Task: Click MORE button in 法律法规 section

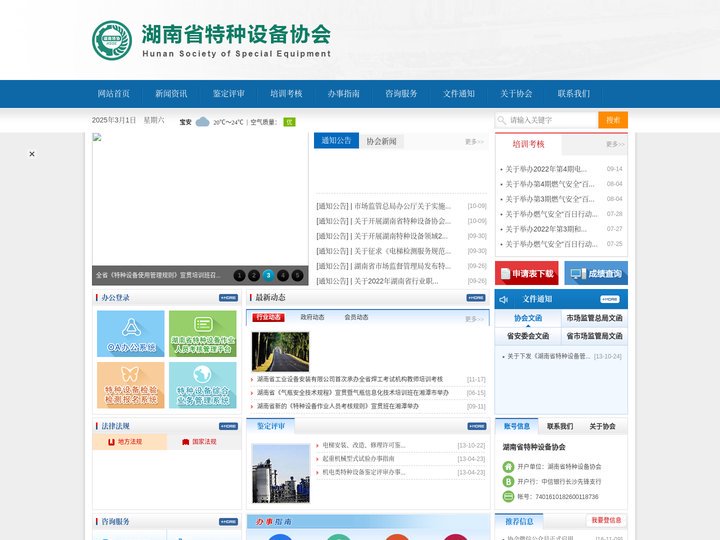Action: pyautogui.click(x=228, y=426)
